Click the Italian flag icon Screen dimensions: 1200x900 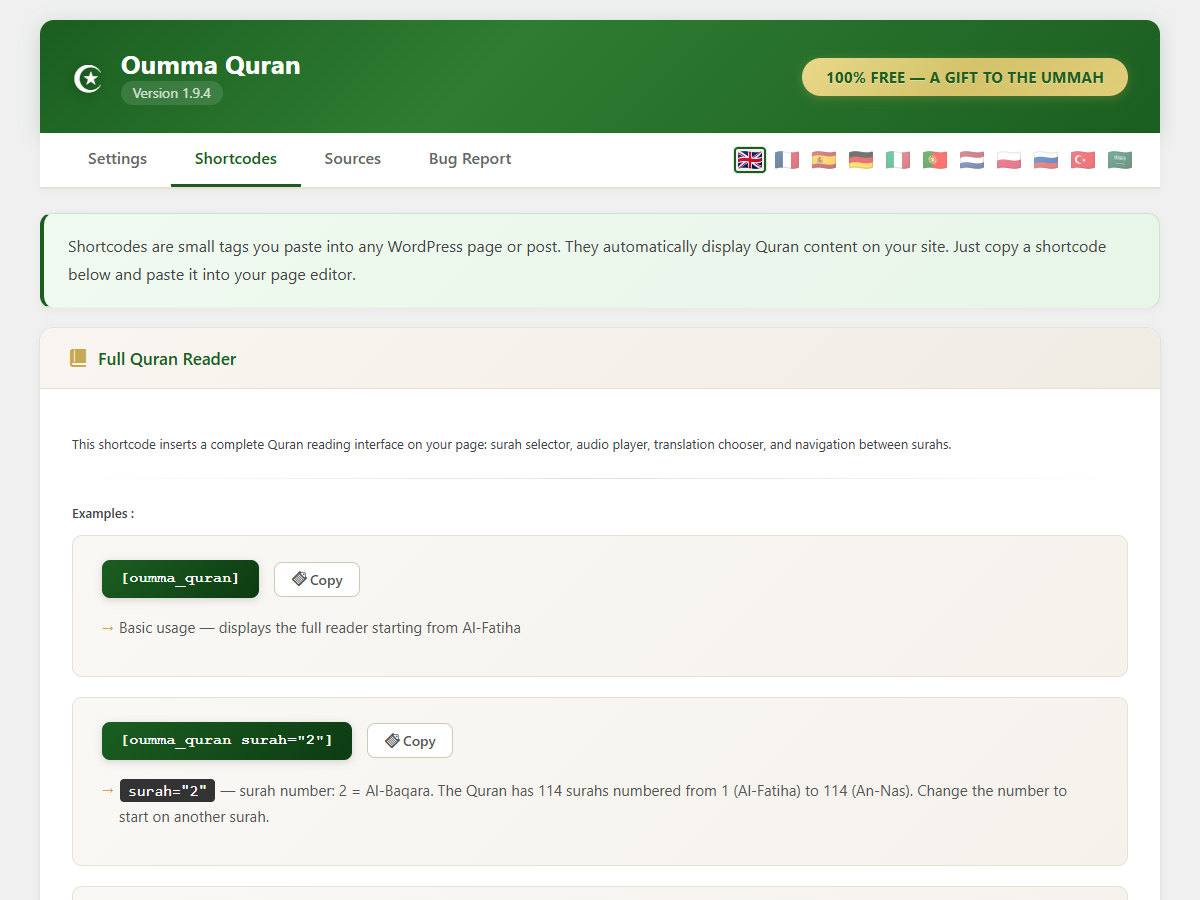point(898,160)
